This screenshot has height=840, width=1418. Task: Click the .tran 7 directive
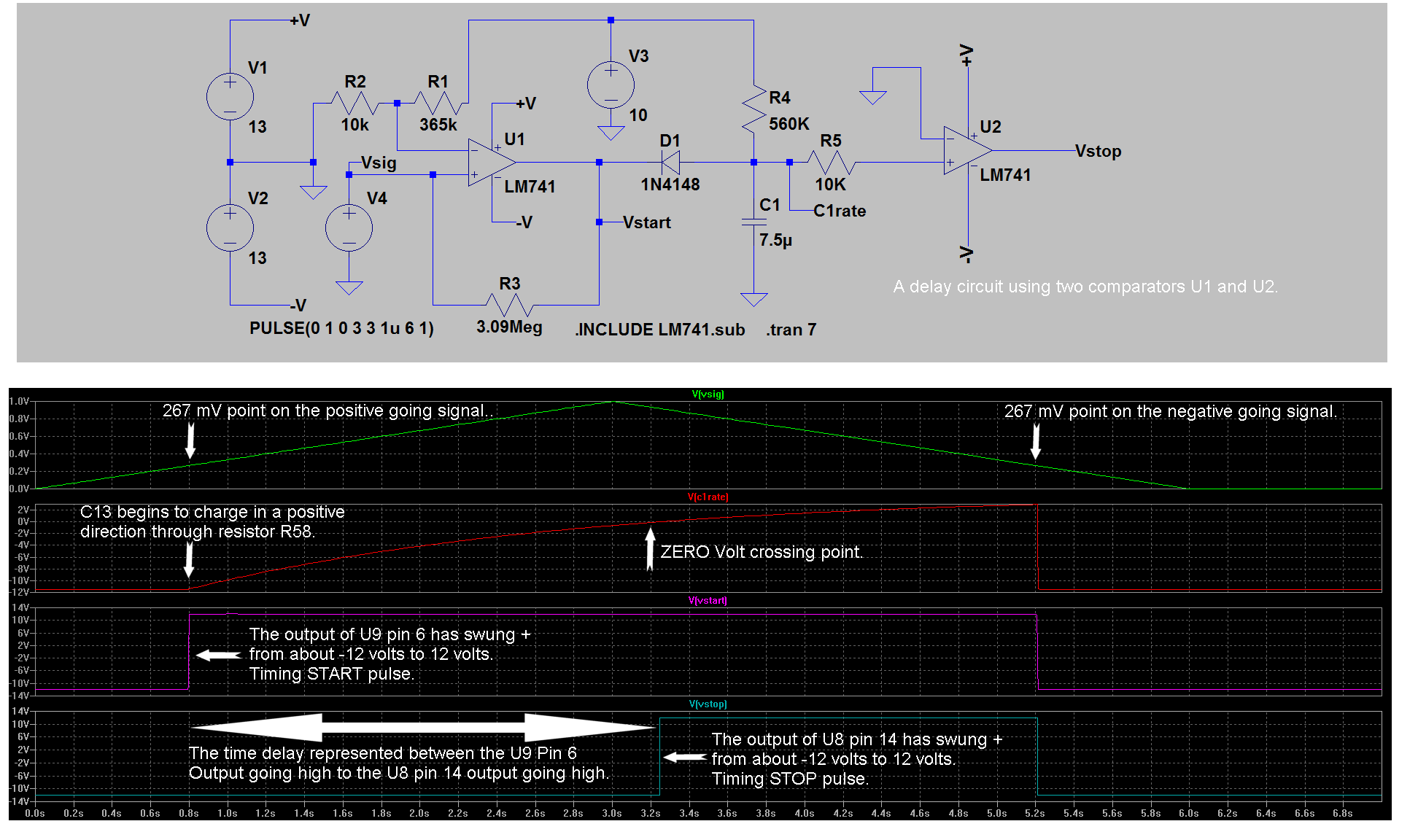(x=791, y=330)
